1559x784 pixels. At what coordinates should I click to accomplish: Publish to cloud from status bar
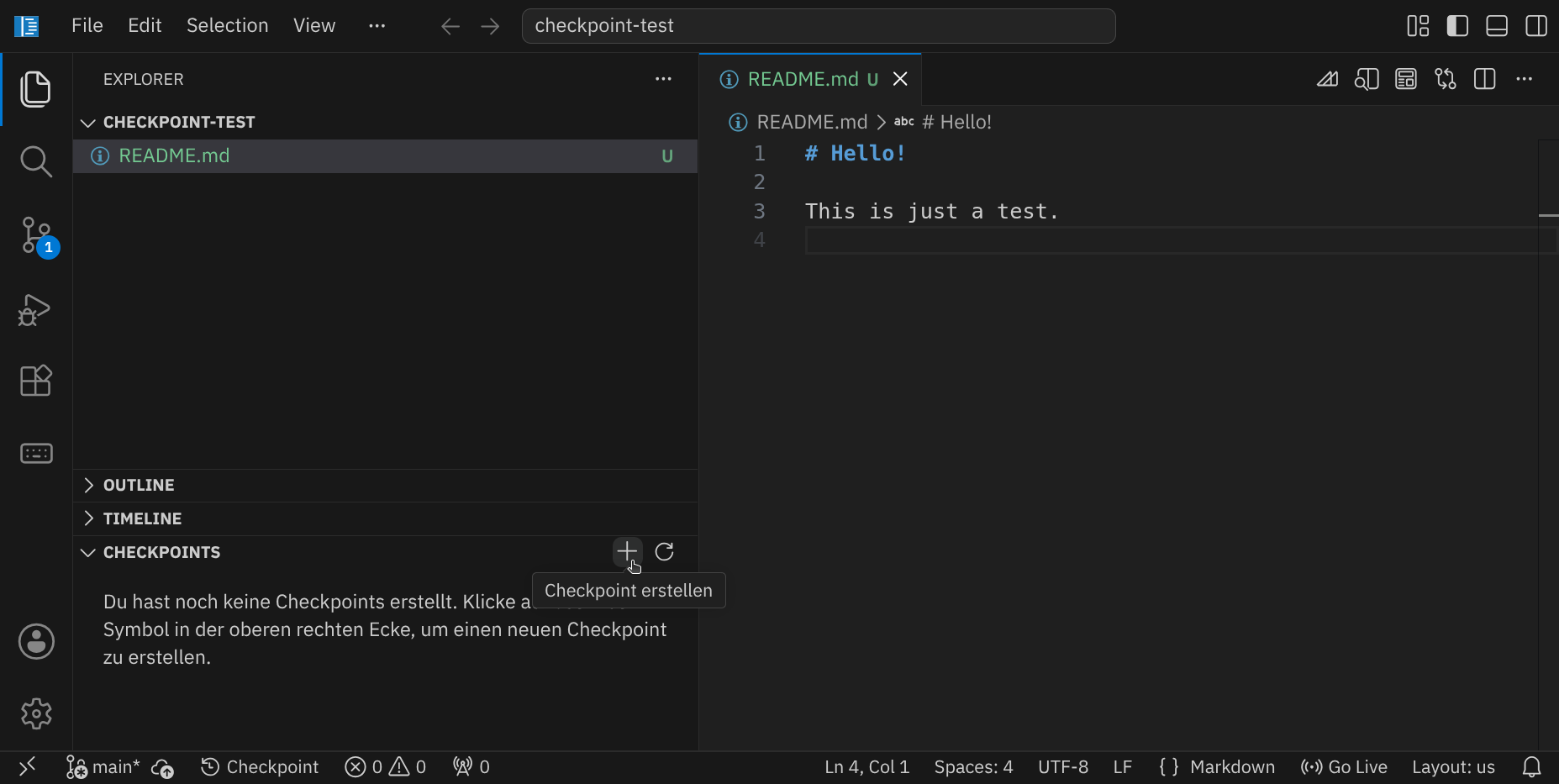[162, 766]
